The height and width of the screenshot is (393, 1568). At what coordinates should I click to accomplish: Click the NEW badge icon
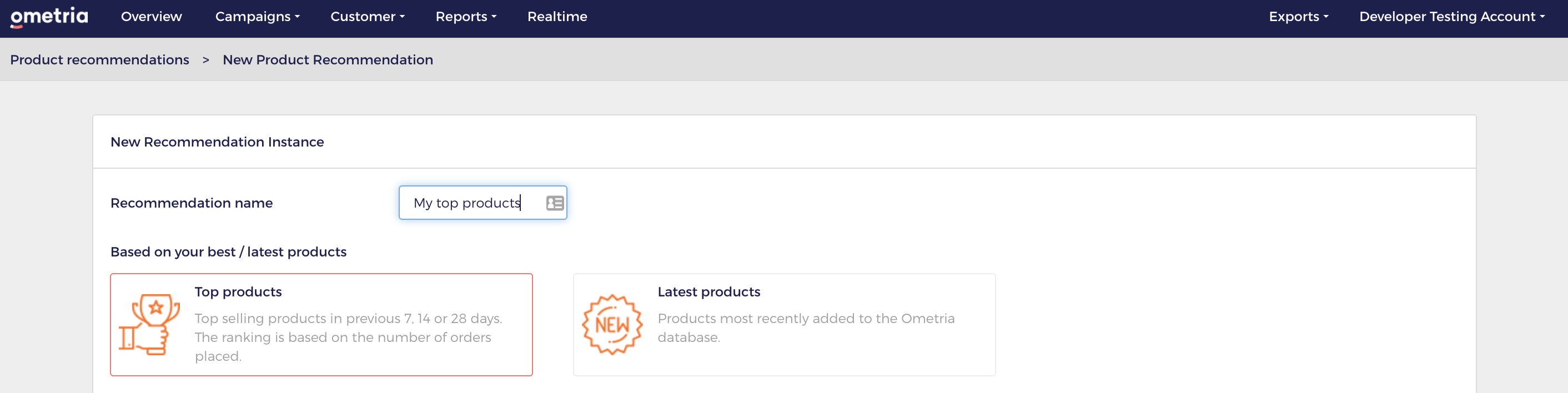point(612,324)
